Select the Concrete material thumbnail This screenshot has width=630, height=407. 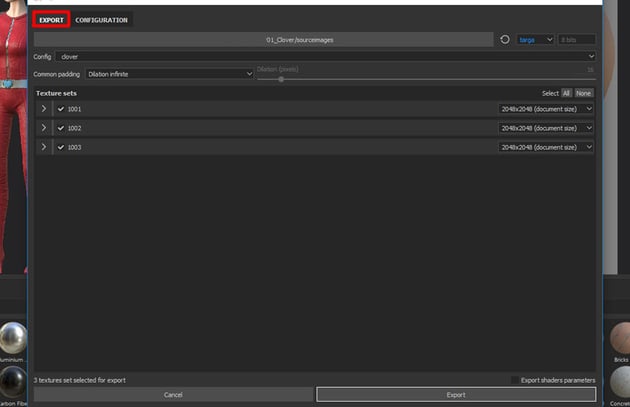click(x=620, y=381)
